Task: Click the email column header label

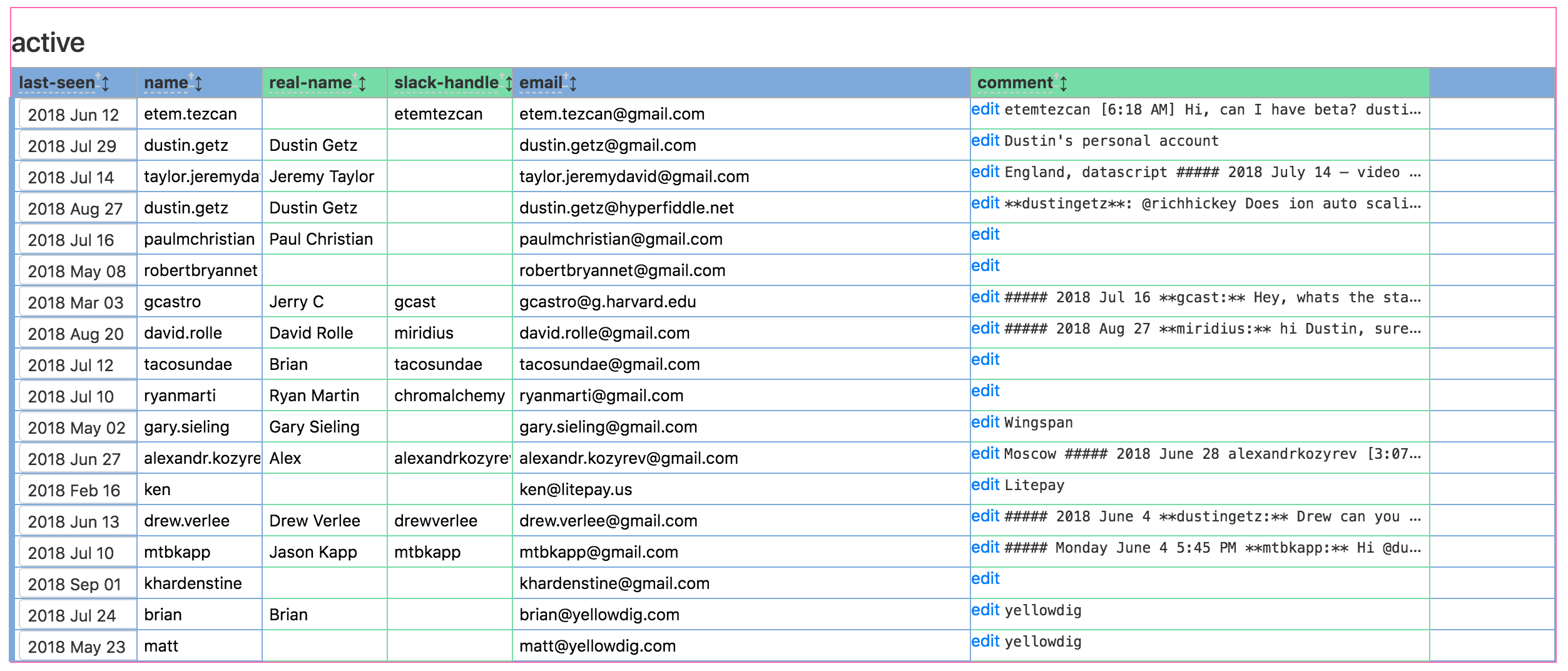Action: pyautogui.click(x=541, y=83)
